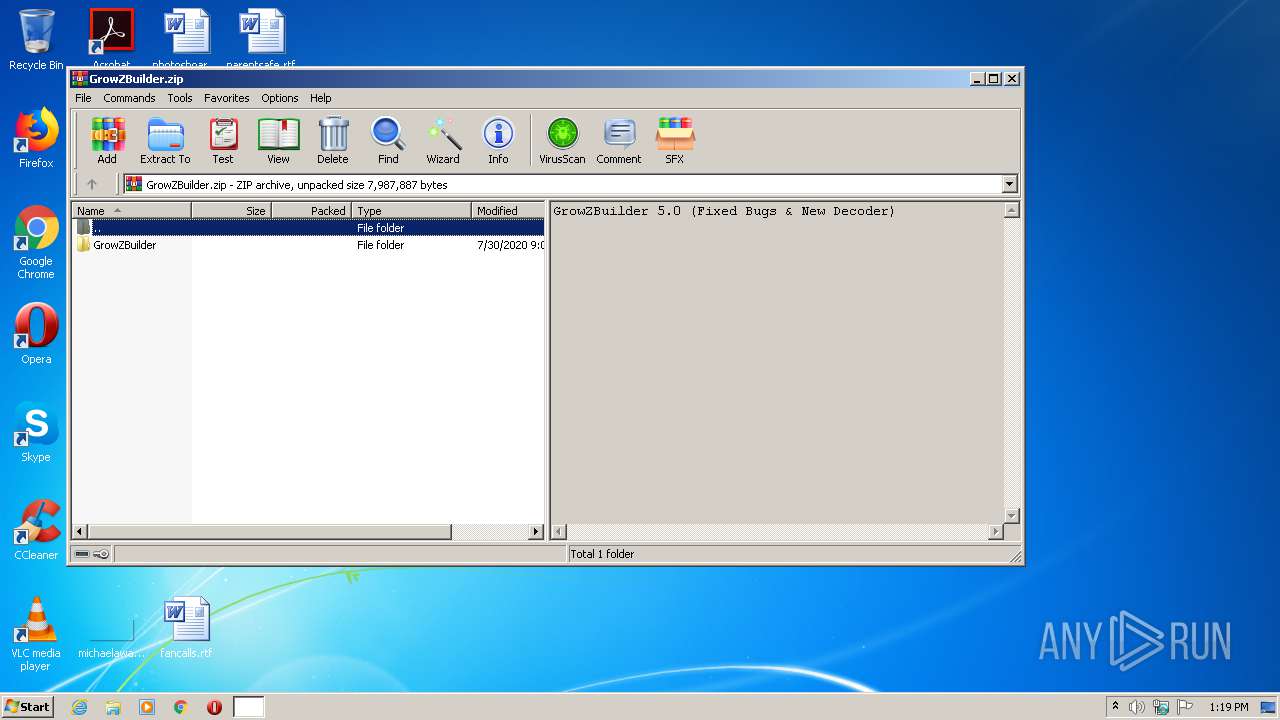1280x720 pixels.
Task: Sort files by Size column
Action: [x=231, y=210]
